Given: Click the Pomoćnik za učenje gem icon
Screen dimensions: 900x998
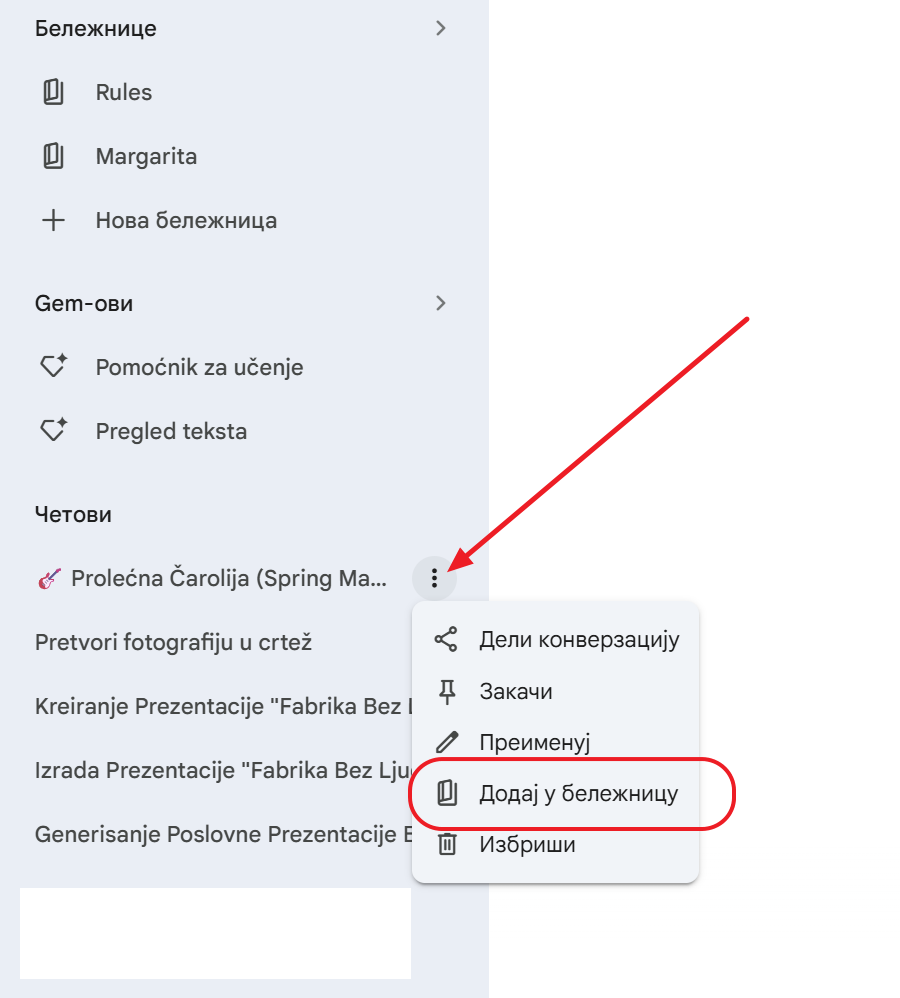Looking at the screenshot, I should pyautogui.click(x=53, y=367).
